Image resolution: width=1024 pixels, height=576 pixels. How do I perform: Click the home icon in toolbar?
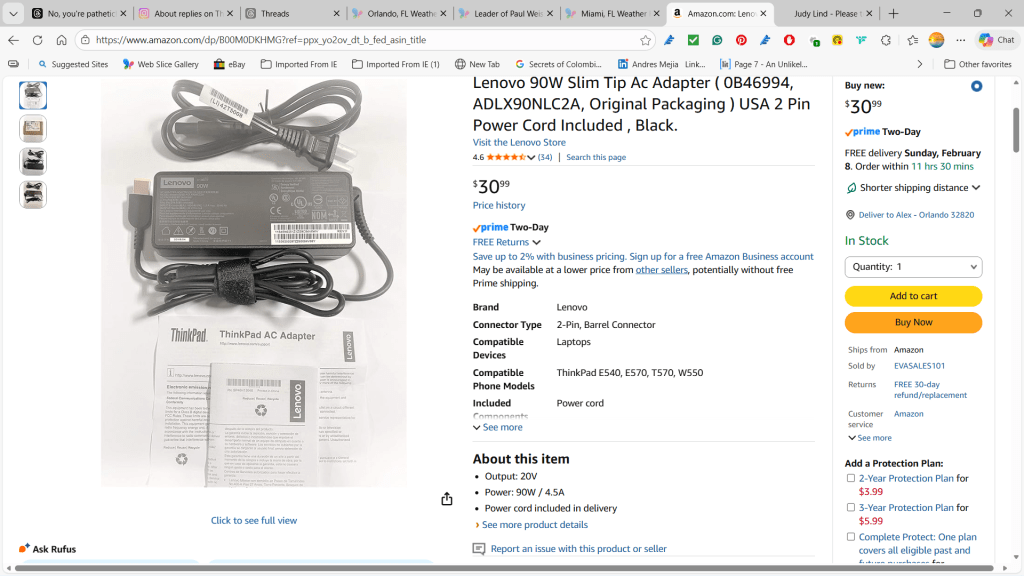pyautogui.click(x=61, y=40)
